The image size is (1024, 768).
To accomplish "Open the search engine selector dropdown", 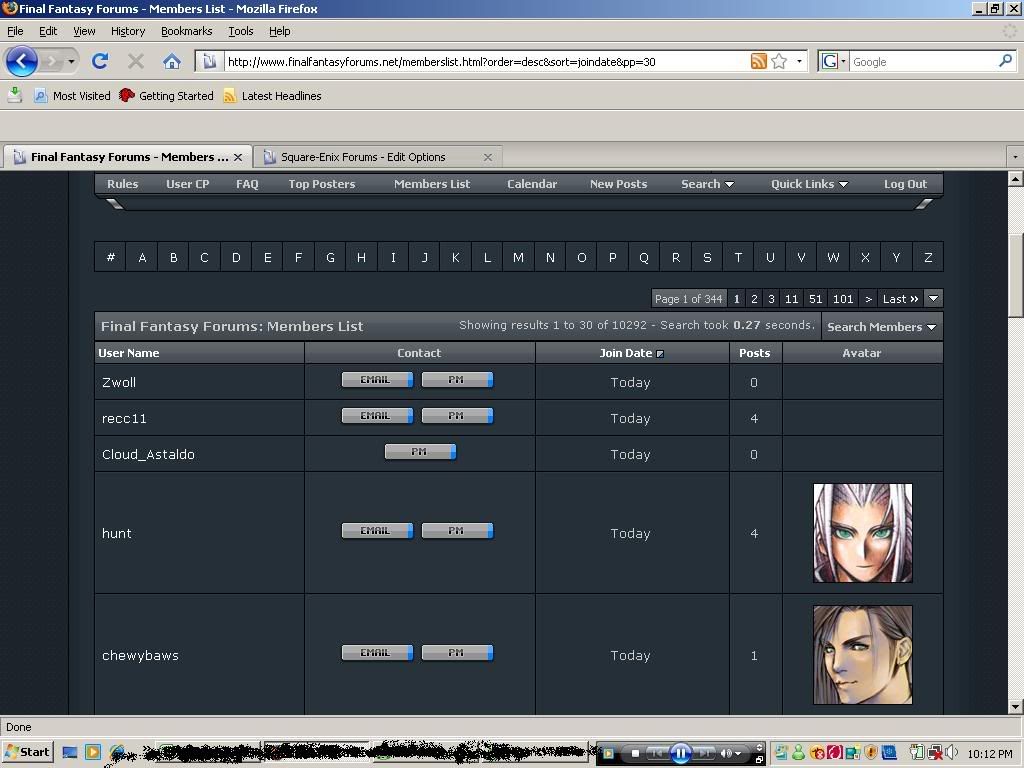I will (x=843, y=61).
